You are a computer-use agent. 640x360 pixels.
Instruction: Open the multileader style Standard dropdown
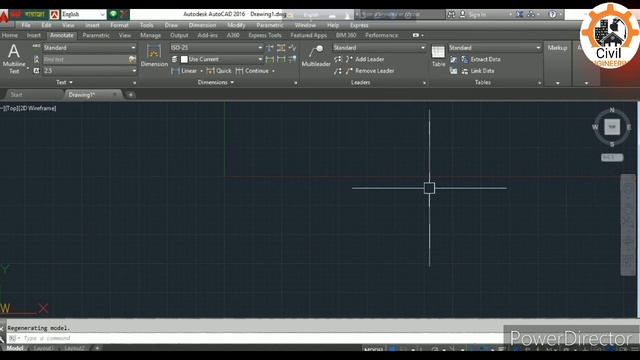379,47
